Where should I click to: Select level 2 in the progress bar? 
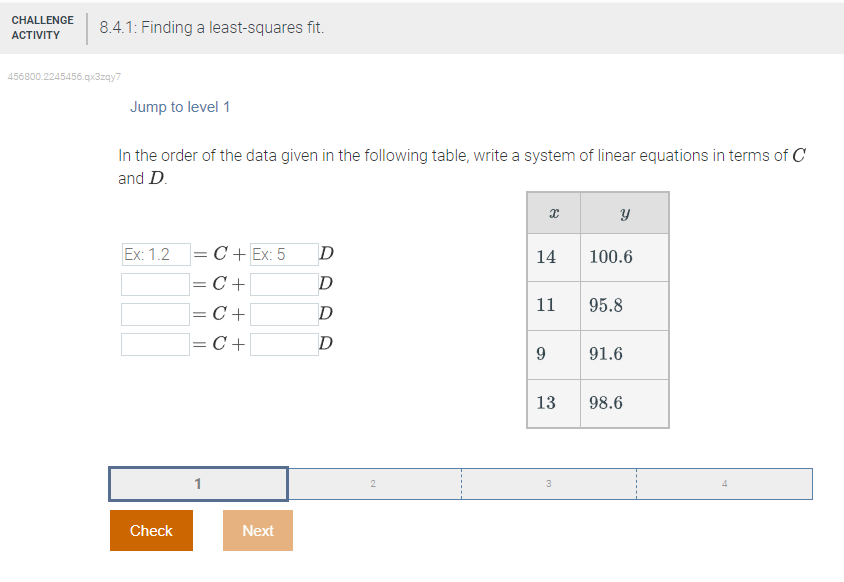click(x=374, y=483)
